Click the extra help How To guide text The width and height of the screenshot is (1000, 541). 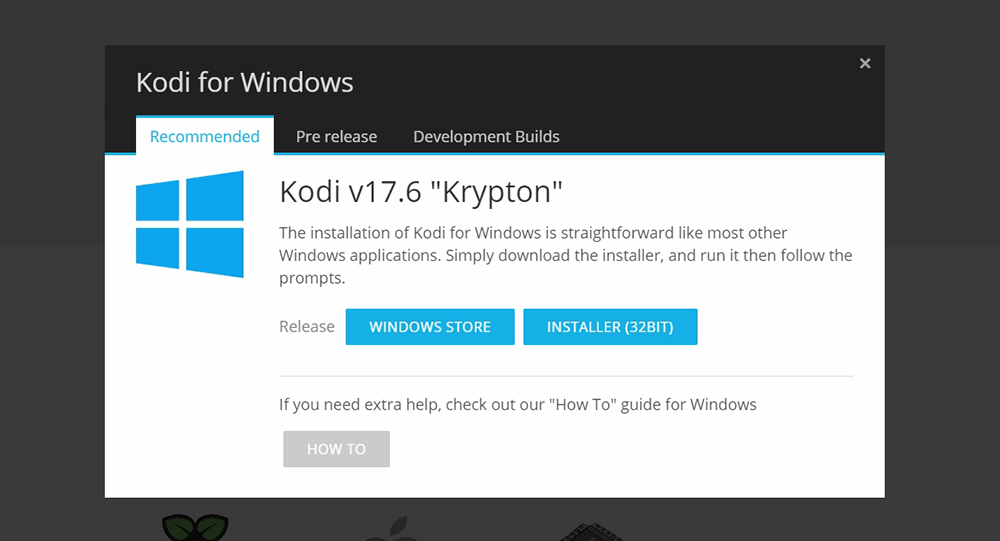click(518, 404)
